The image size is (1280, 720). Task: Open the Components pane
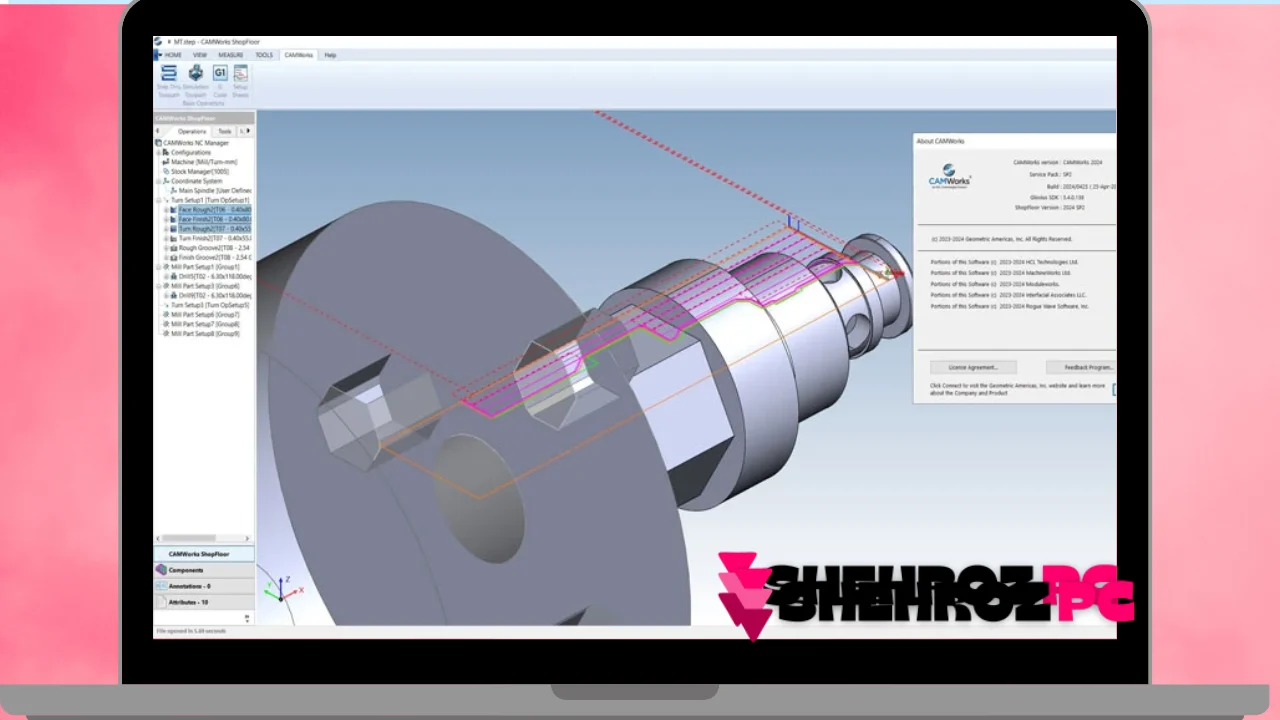click(x=204, y=570)
